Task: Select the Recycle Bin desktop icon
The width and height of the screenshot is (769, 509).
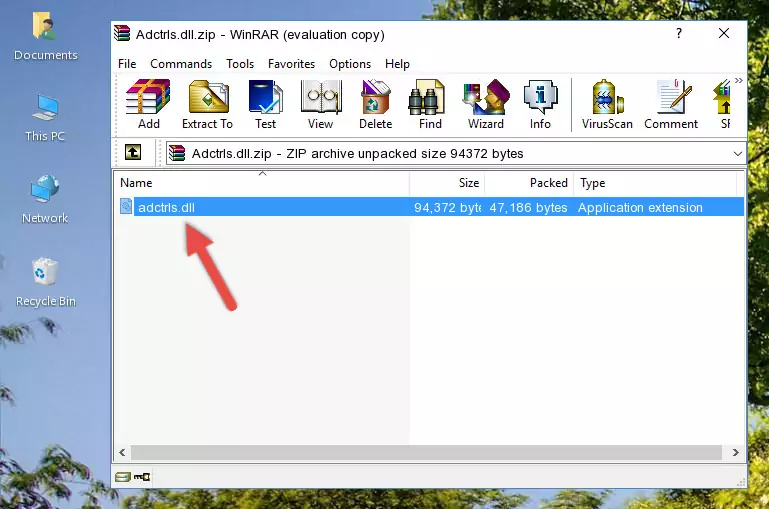Action: [x=45, y=282]
